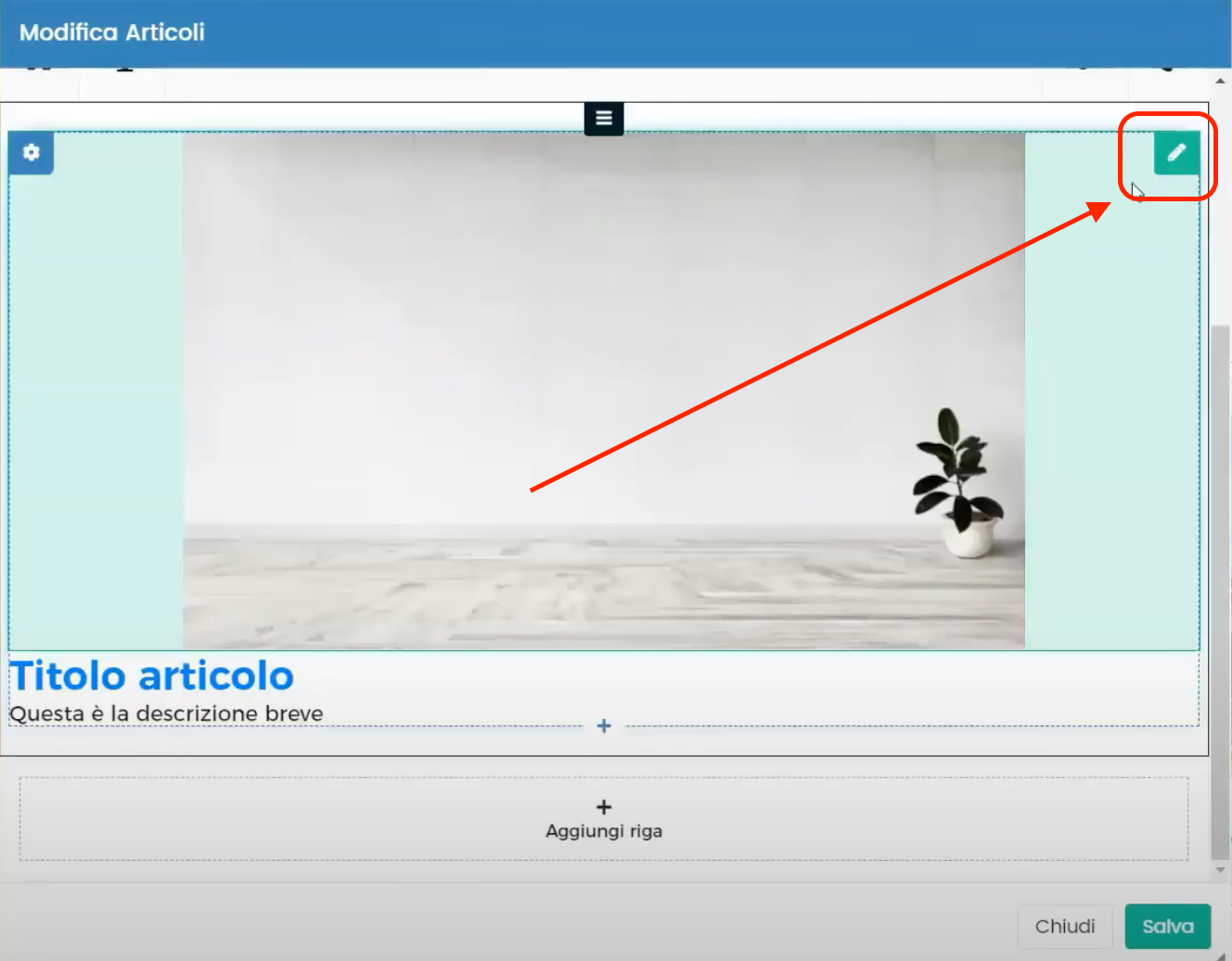The image size is (1232, 961).
Task: Click the gear icon in the teal block corner
Action: pos(31,153)
